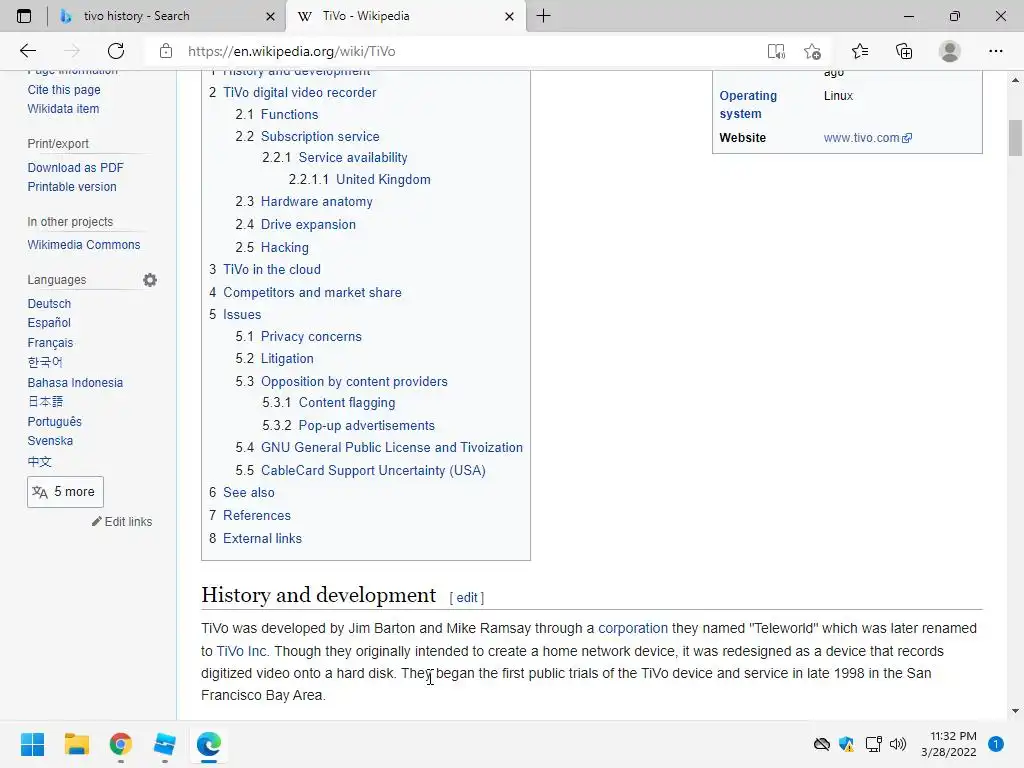Open Cite this page link
1024x768 pixels.
tap(64, 89)
